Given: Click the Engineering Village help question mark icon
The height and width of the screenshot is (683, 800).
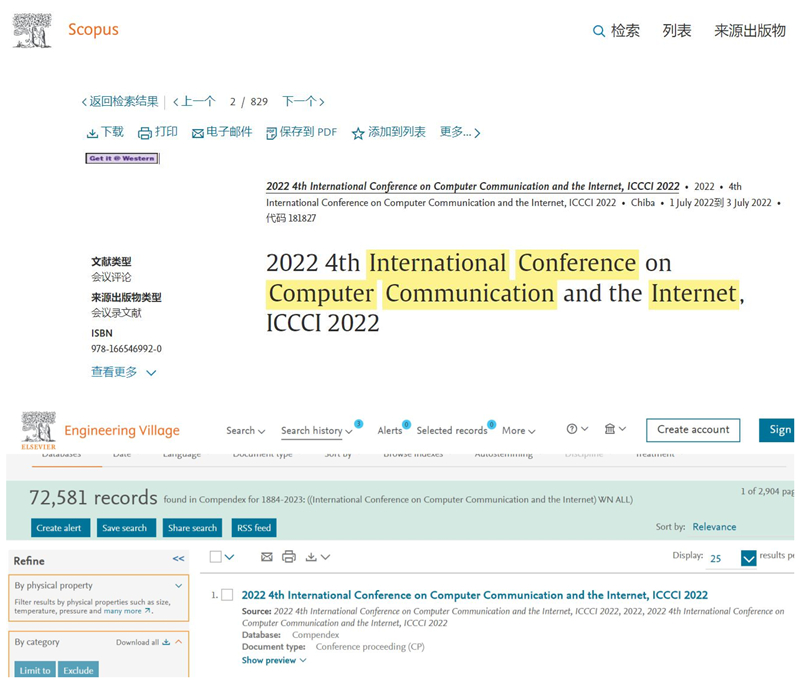Looking at the screenshot, I should tap(572, 429).
